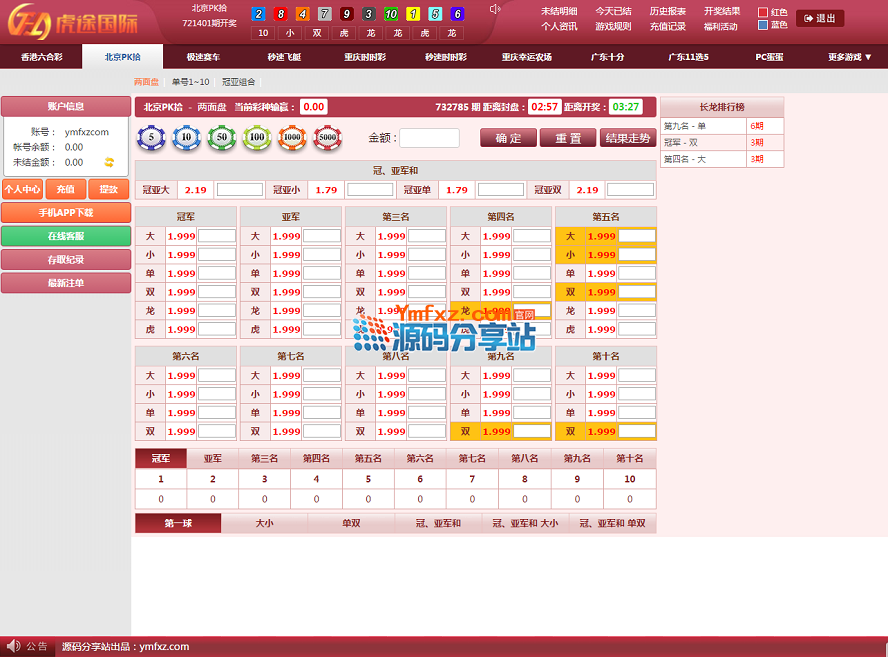The width and height of the screenshot is (888, 657).
Task: Open the 重庆时时彩 game tab
Action: [x=365, y=57]
